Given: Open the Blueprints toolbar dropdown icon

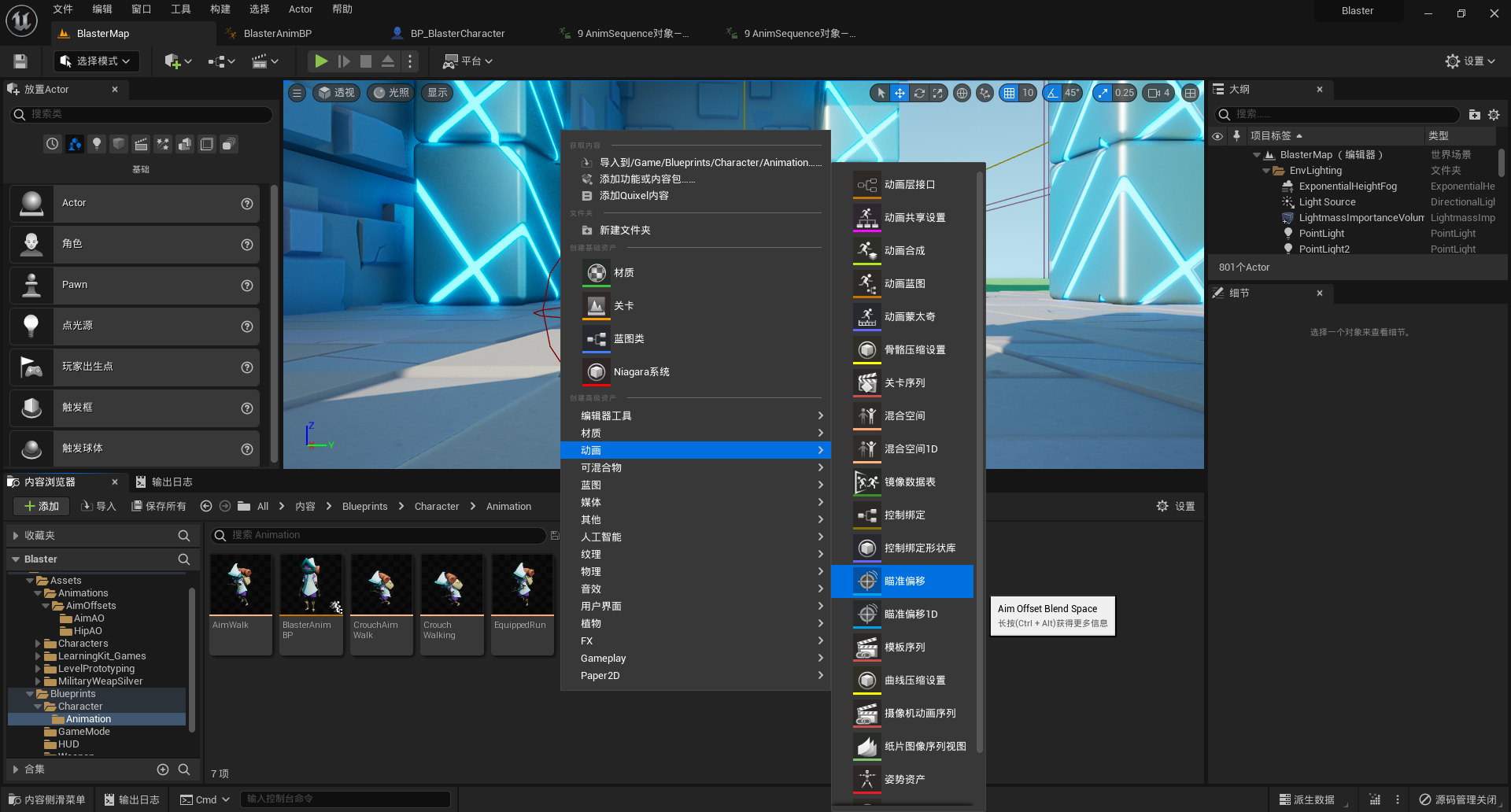Looking at the screenshot, I should pyautogui.click(x=221, y=61).
